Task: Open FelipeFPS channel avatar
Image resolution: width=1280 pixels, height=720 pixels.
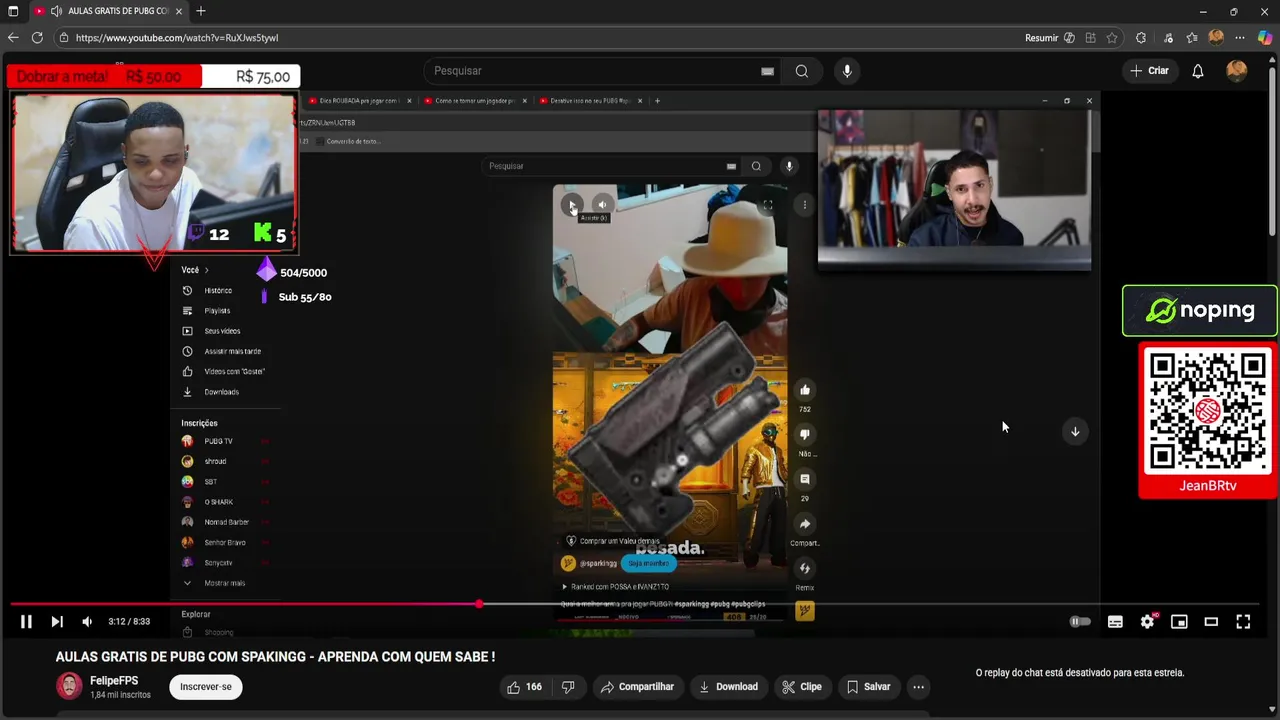Action: coord(69,686)
